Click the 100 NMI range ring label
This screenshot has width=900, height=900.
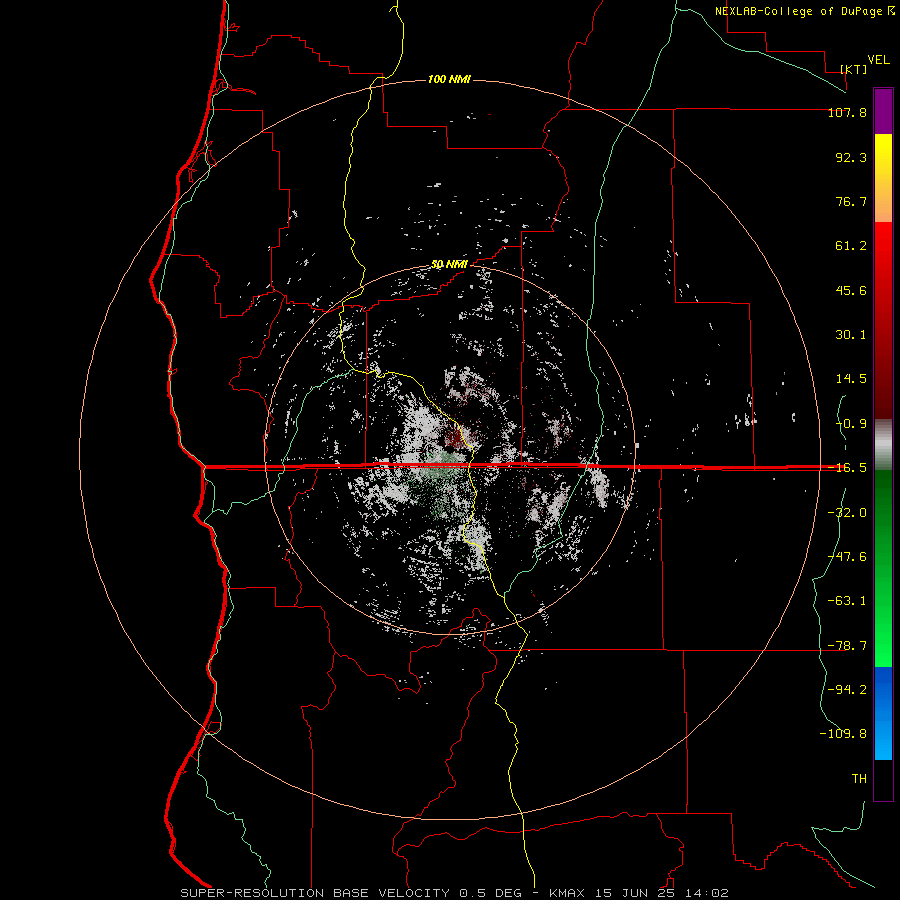click(x=449, y=79)
